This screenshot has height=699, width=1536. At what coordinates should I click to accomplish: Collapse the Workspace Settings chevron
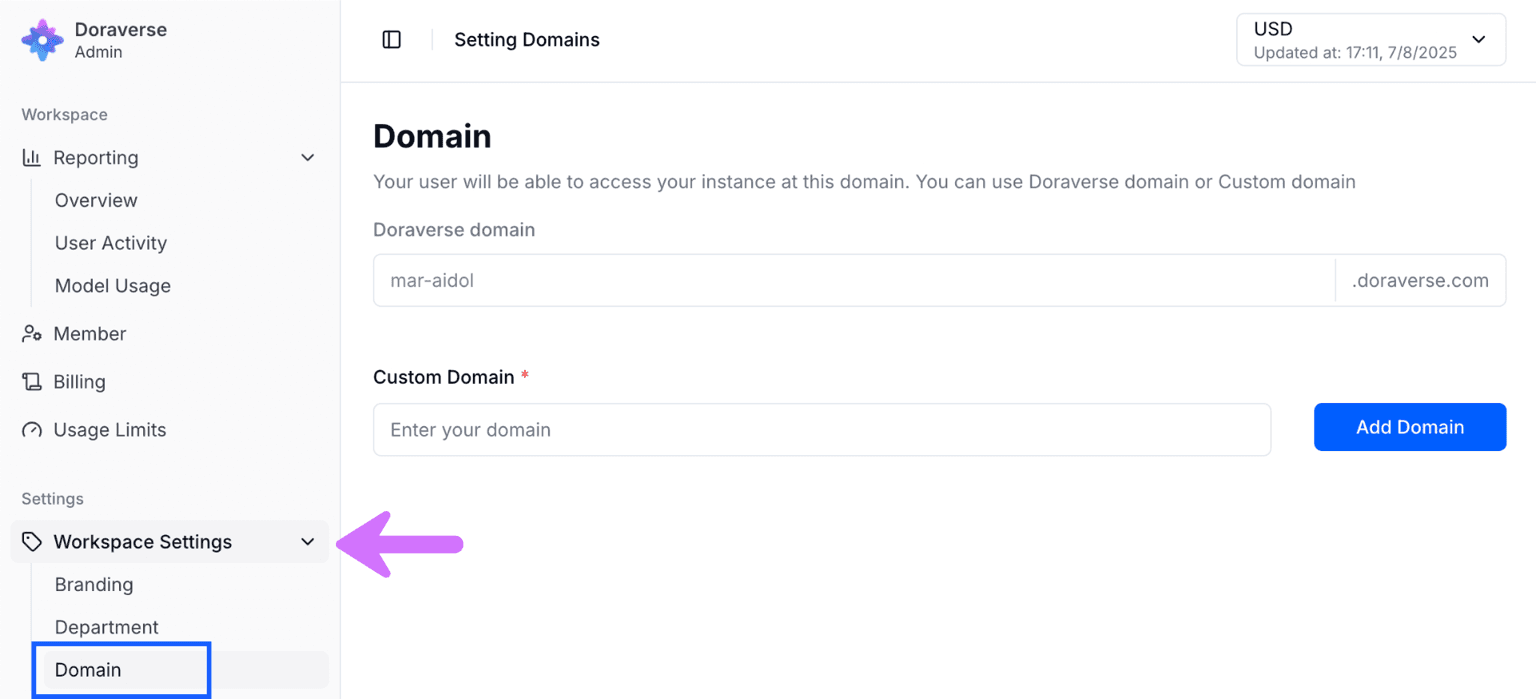click(x=308, y=542)
